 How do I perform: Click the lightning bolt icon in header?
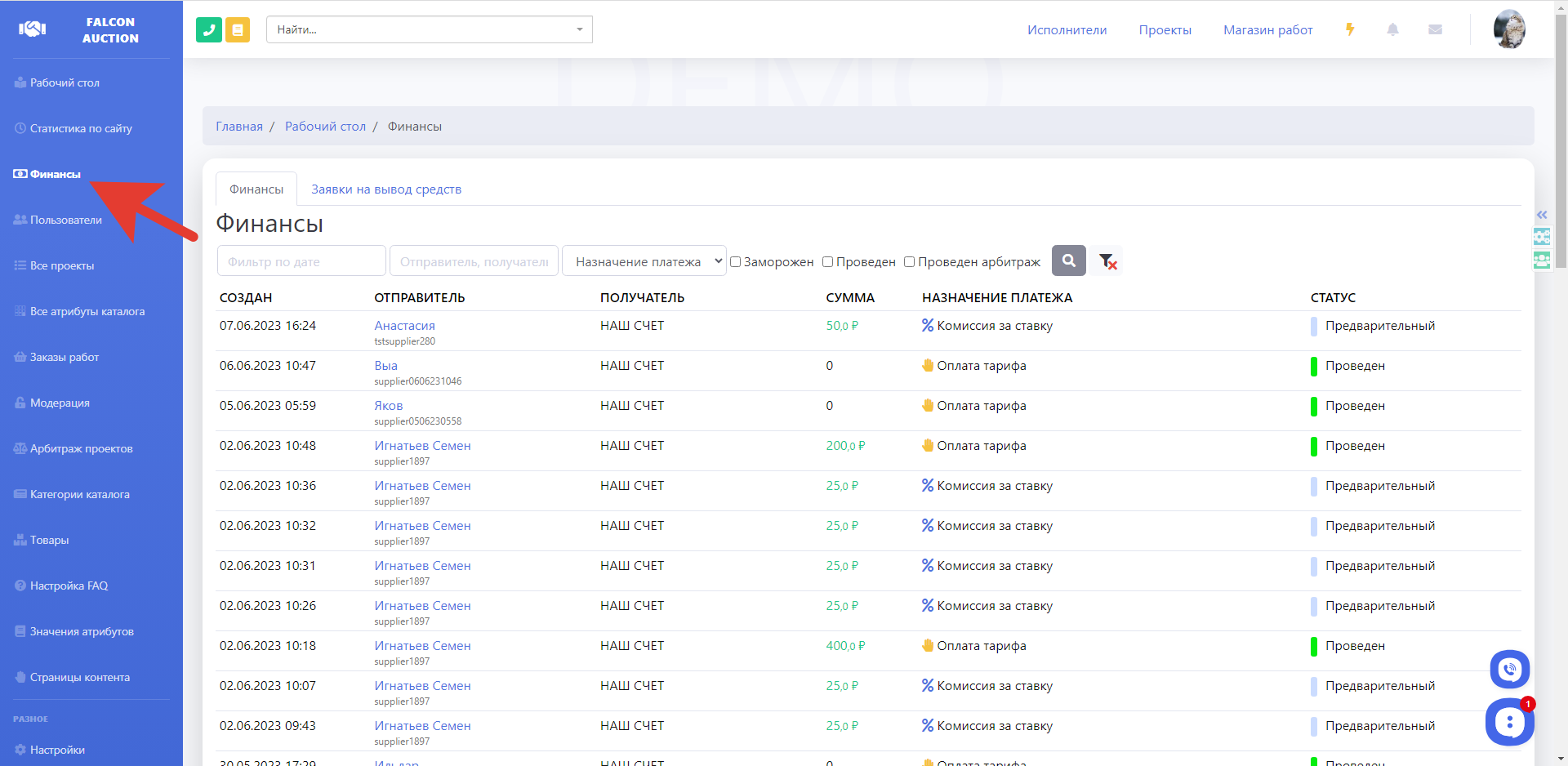pos(1350,29)
